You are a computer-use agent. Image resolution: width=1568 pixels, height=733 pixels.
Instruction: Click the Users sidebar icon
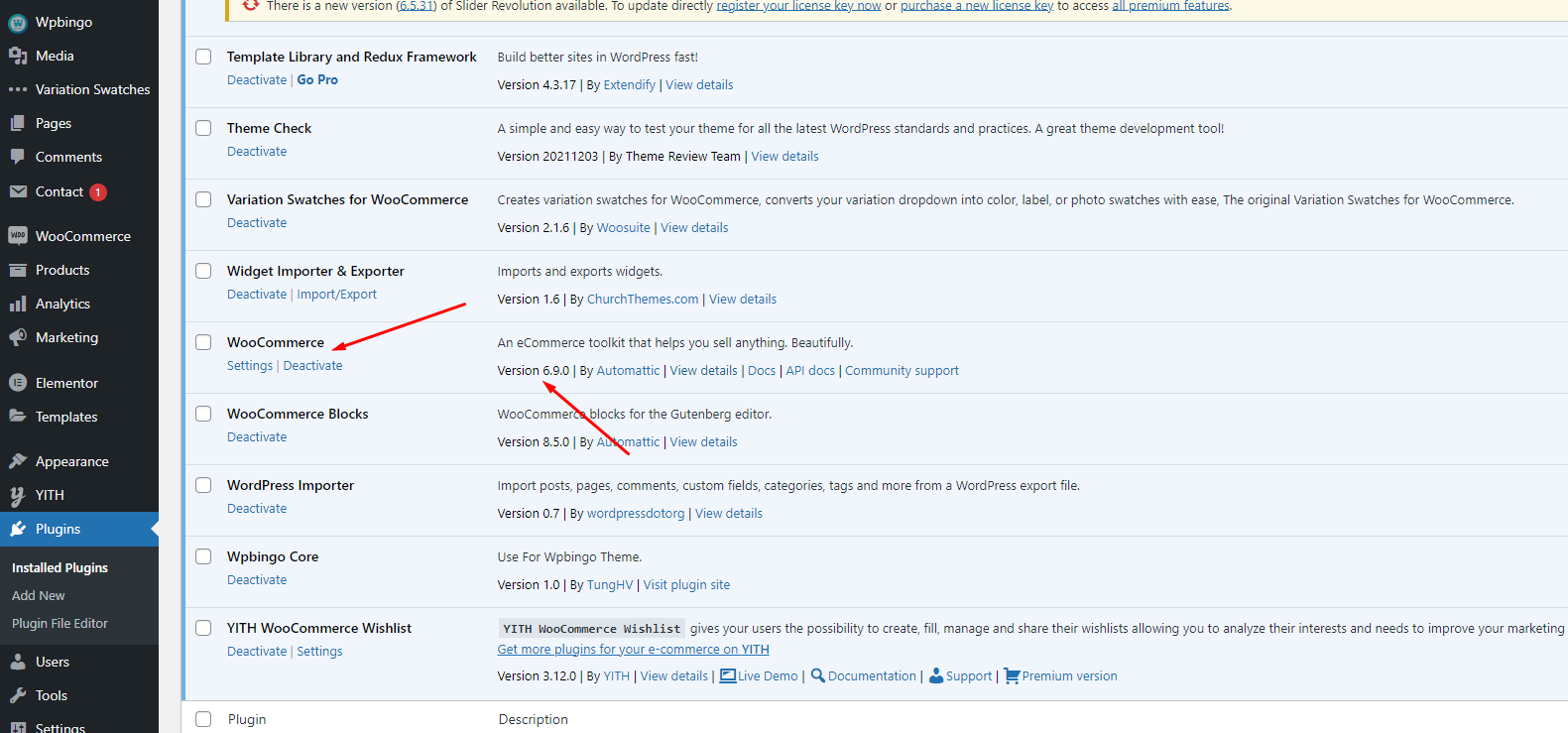[x=18, y=662]
